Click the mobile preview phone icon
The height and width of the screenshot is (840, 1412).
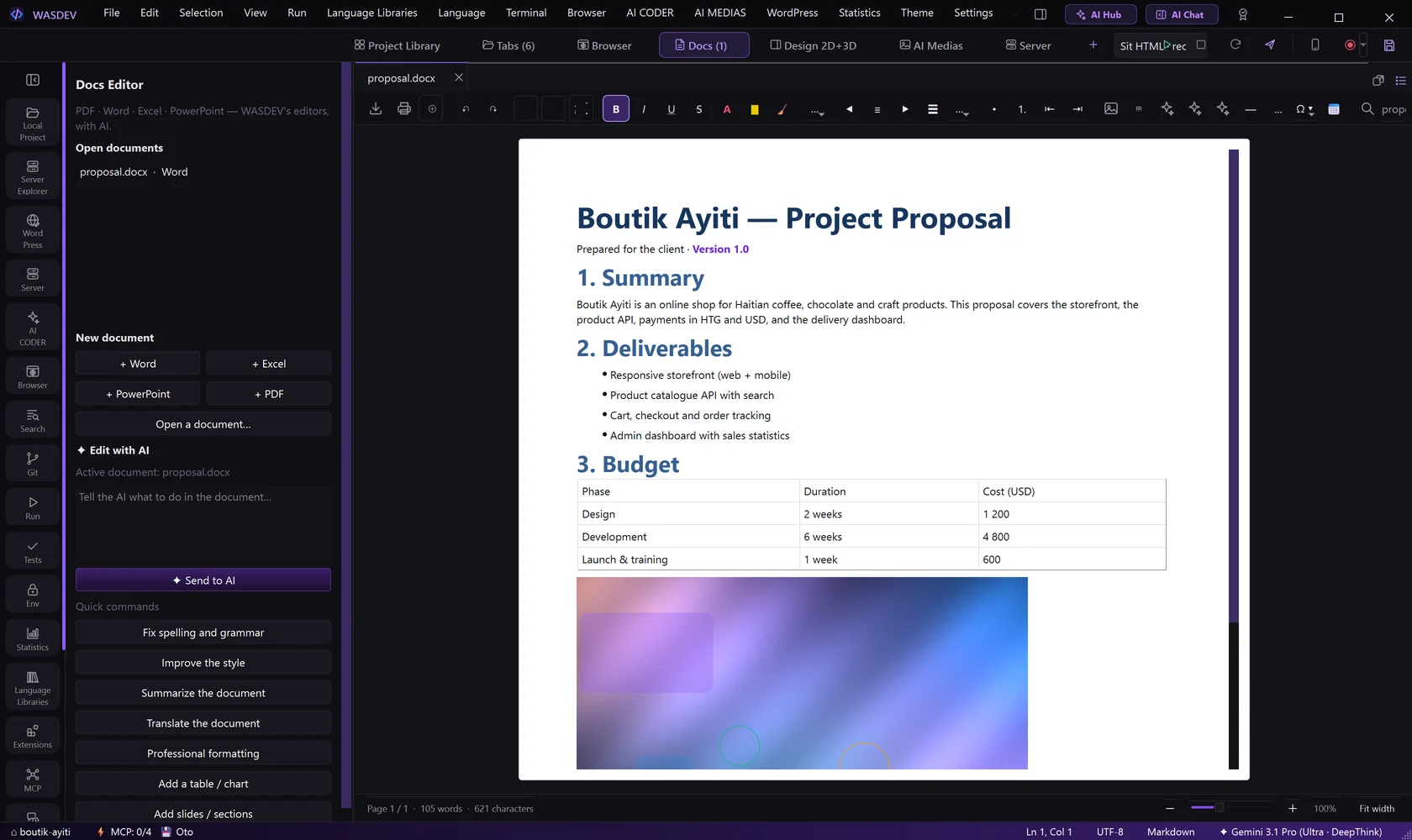click(x=1315, y=45)
